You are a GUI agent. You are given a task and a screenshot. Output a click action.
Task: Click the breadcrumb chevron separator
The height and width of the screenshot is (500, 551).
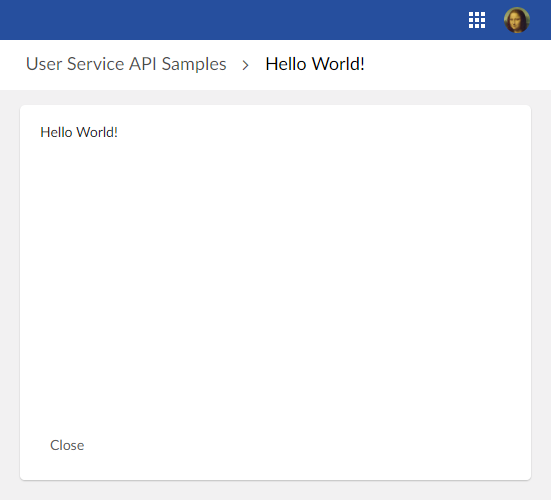pos(246,65)
